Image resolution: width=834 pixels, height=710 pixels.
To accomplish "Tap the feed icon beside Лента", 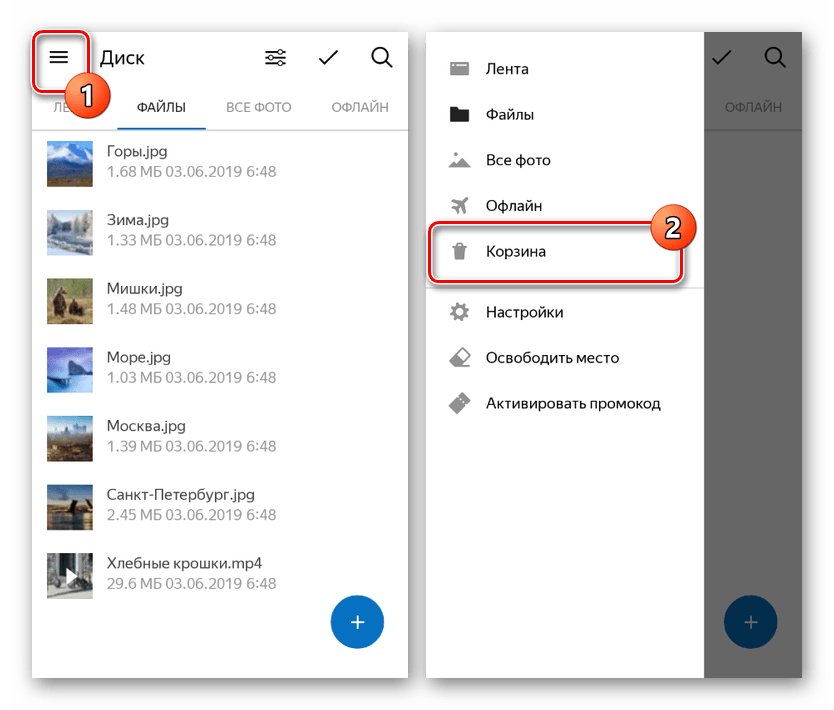I will 459,69.
